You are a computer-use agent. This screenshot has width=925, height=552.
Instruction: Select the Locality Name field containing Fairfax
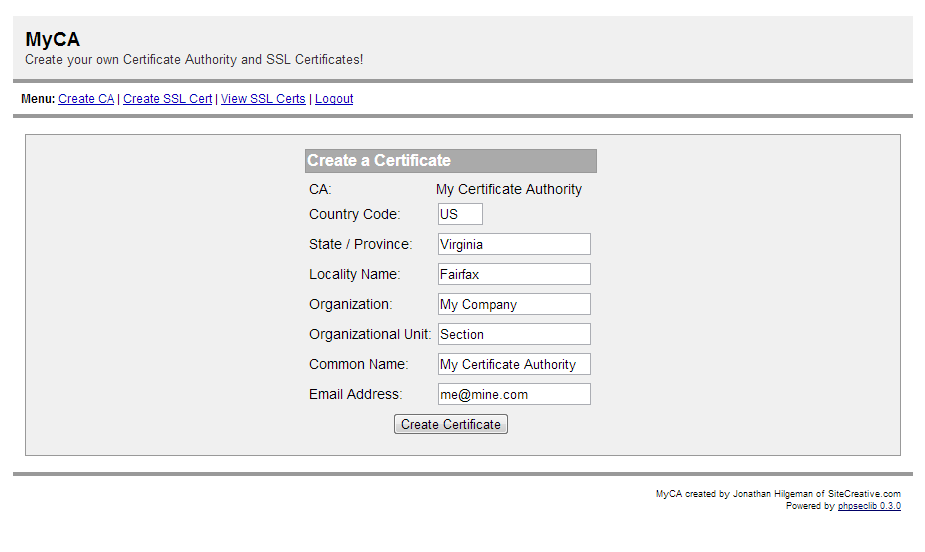coord(514,274)
